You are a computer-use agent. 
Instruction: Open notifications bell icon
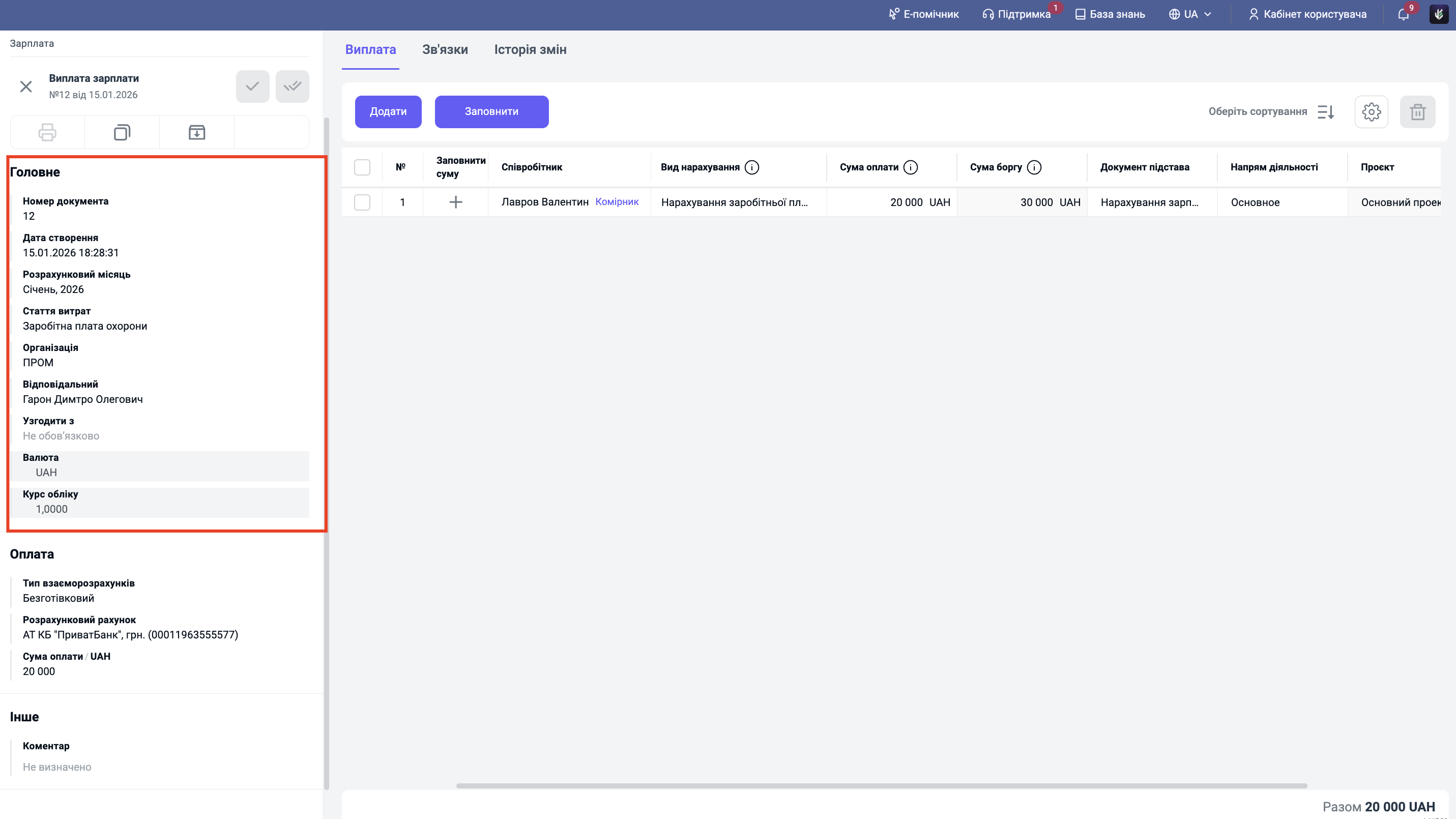point(1404,15)
